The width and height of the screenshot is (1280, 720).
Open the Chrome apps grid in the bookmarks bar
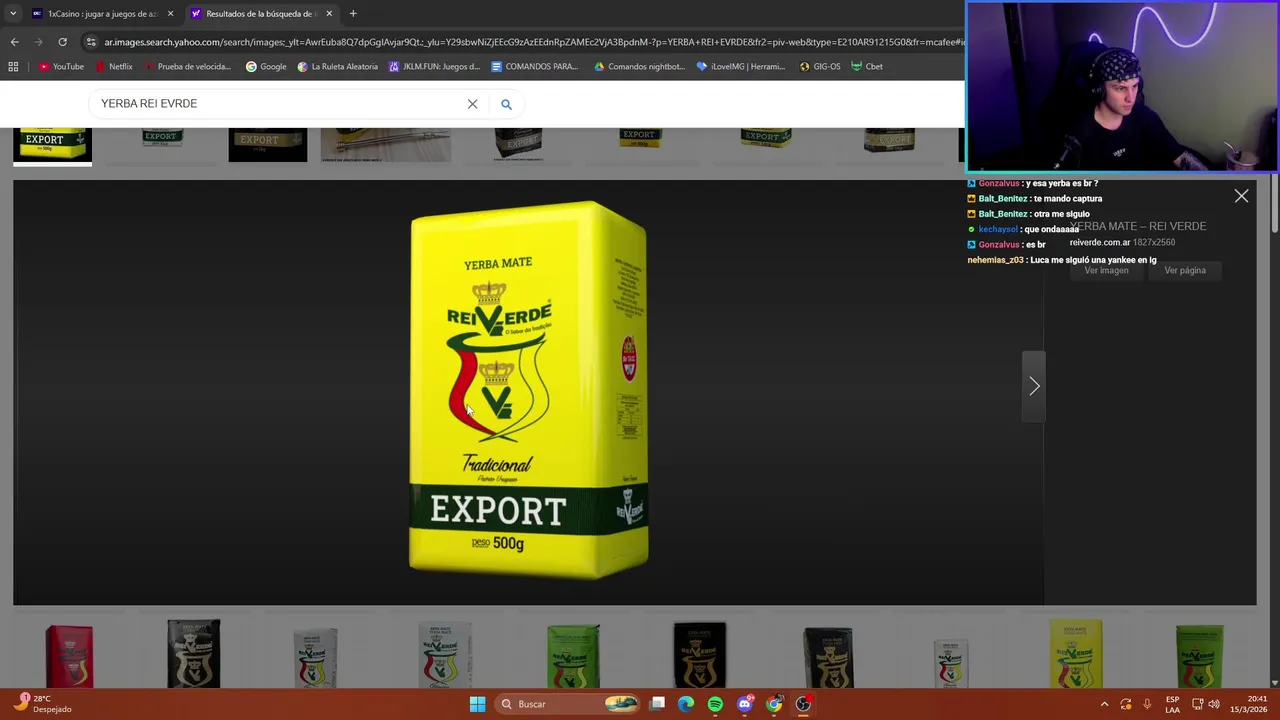coord(13,67)
